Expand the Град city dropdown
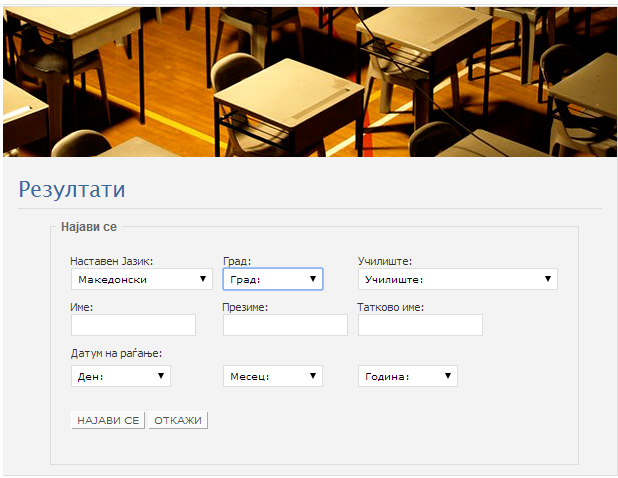 (x=272, y=279)
